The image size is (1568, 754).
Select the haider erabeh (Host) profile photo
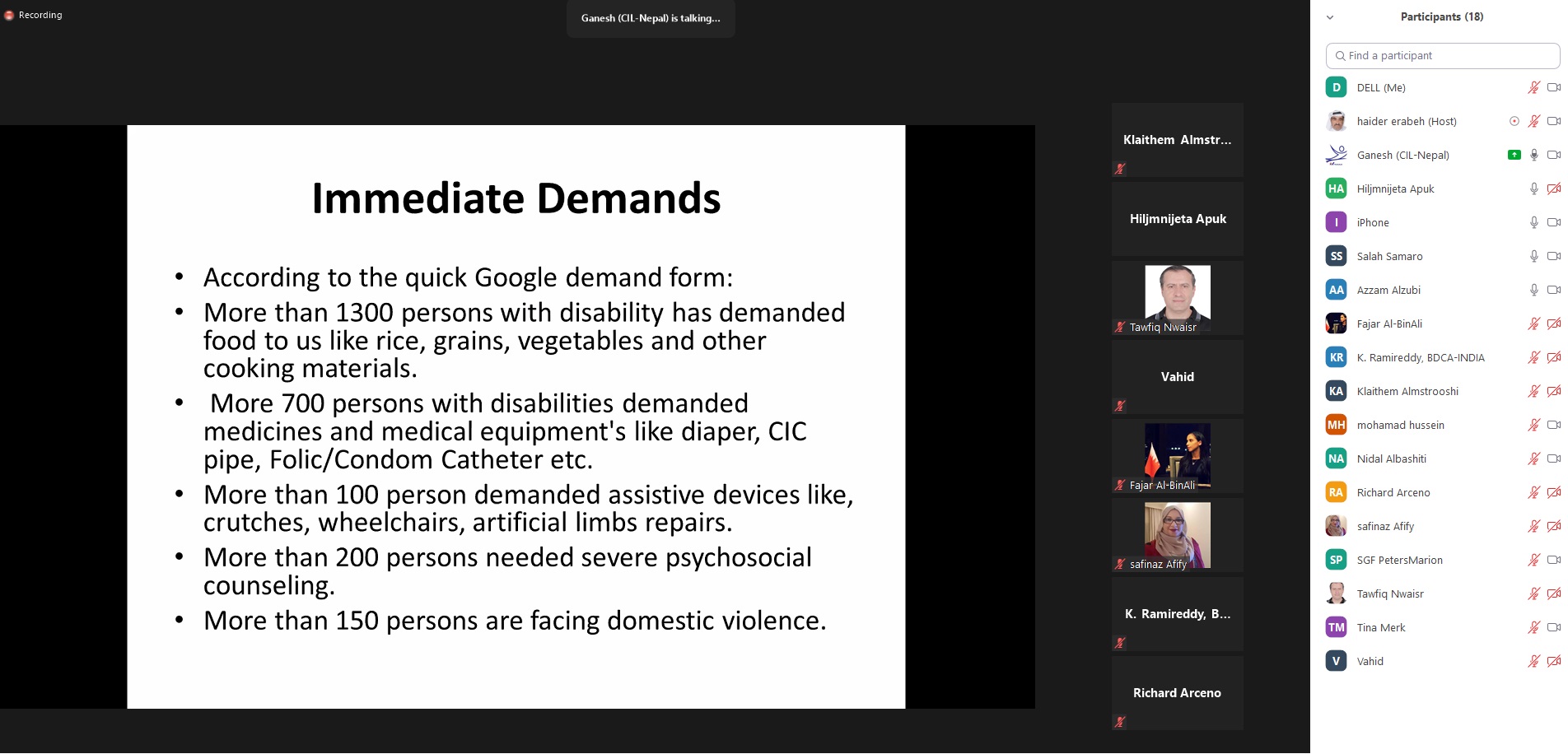(x=1336, y=121)
